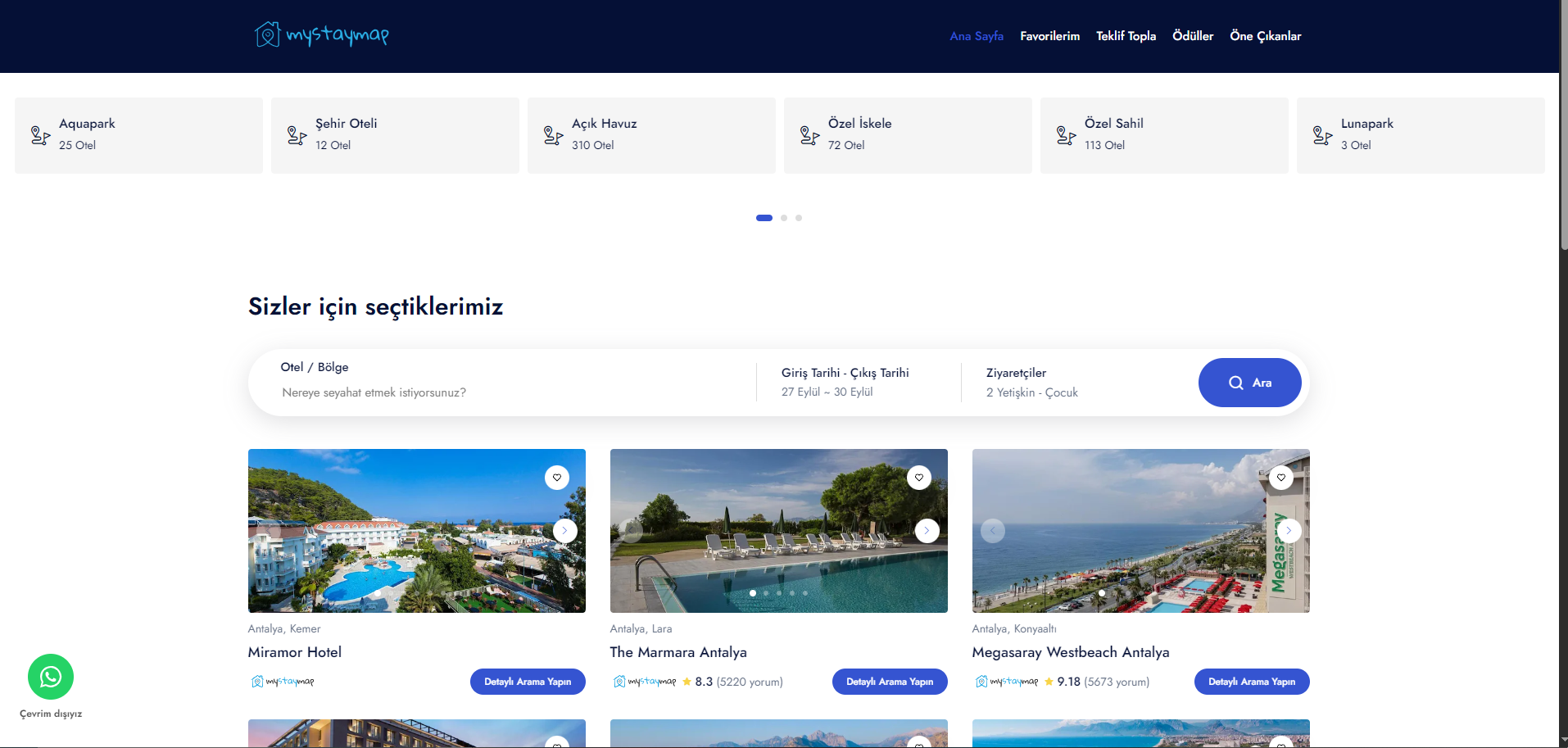Click the Özel İskele category icon

pos(809,135)
